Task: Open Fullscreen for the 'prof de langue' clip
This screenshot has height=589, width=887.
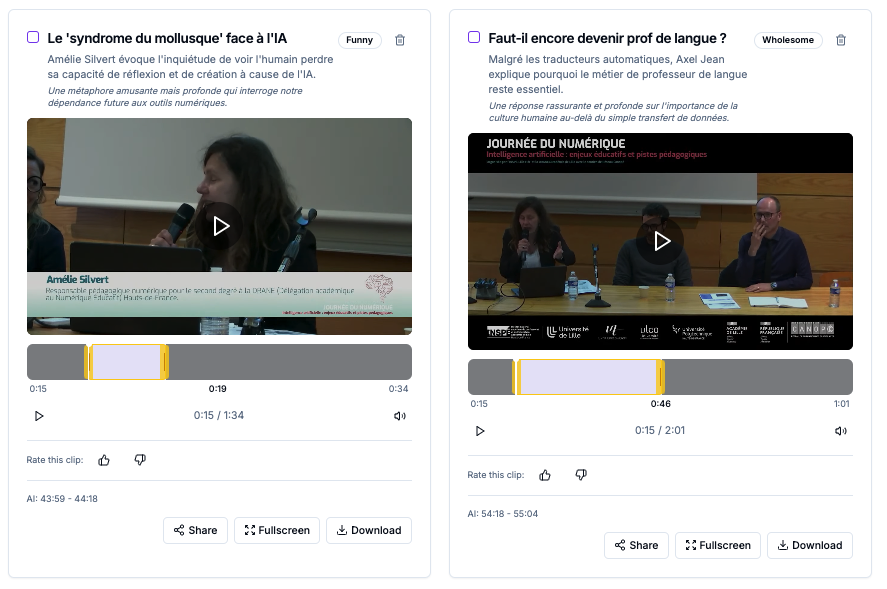Action: 716,545
